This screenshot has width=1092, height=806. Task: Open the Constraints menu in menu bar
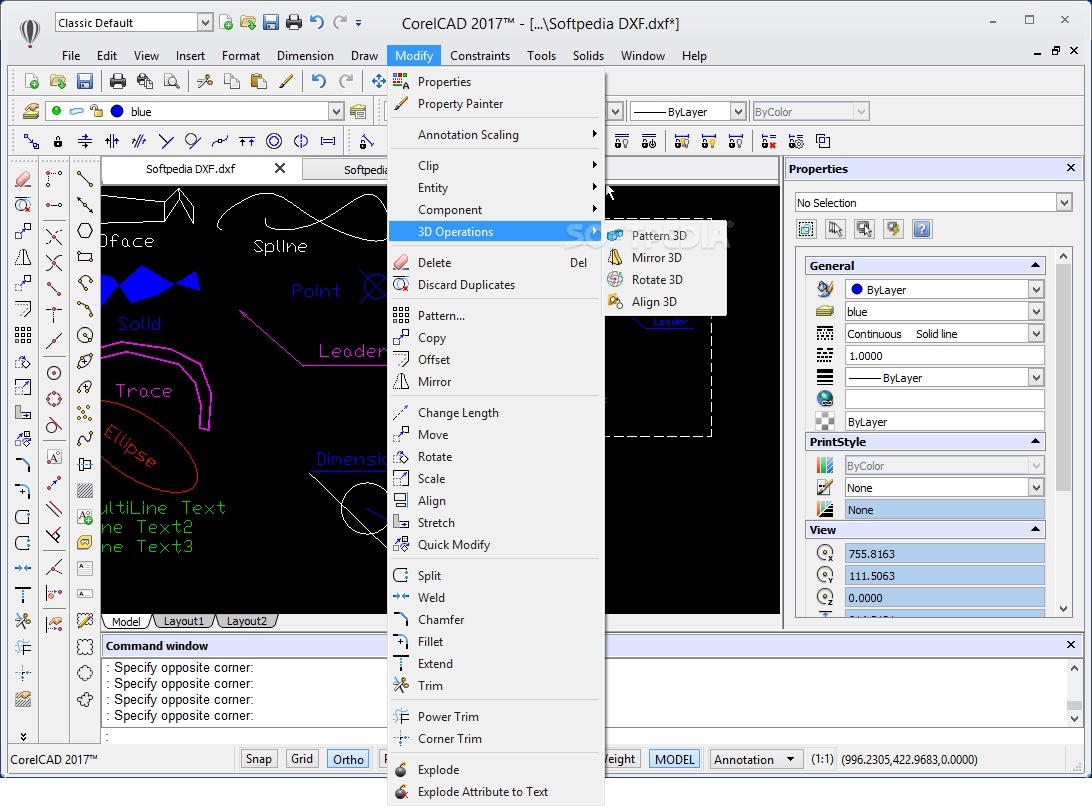(x=480, y=56)
